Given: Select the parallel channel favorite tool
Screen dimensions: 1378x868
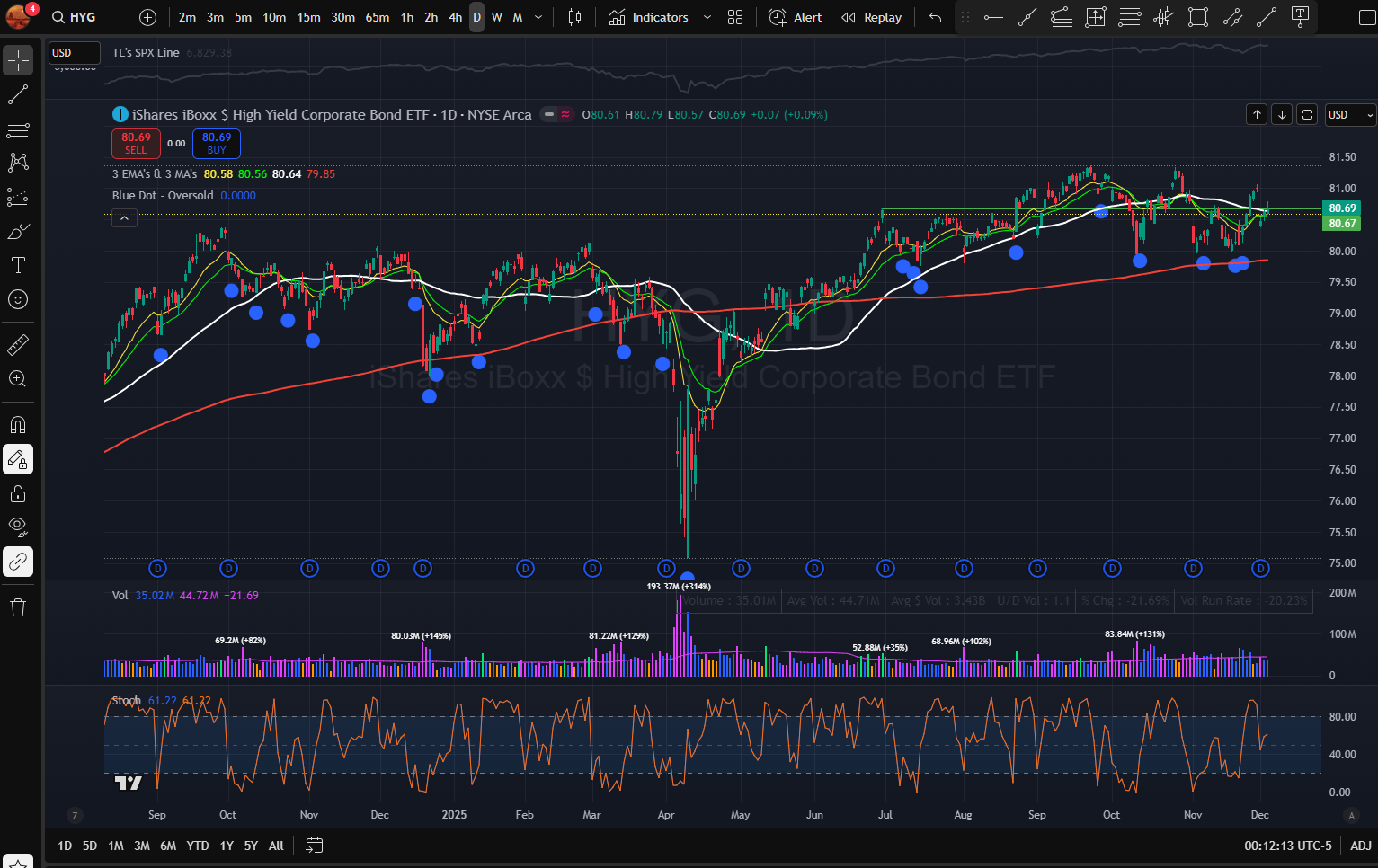Looking at the screenshot, I should tap(1232, 17).
